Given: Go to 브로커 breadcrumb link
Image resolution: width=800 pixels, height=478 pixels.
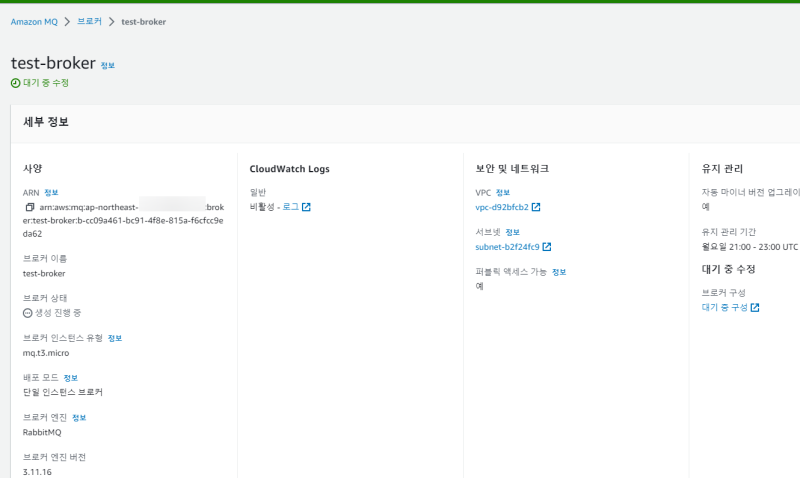Looking at the screenshot, I should tap(89, 22).
